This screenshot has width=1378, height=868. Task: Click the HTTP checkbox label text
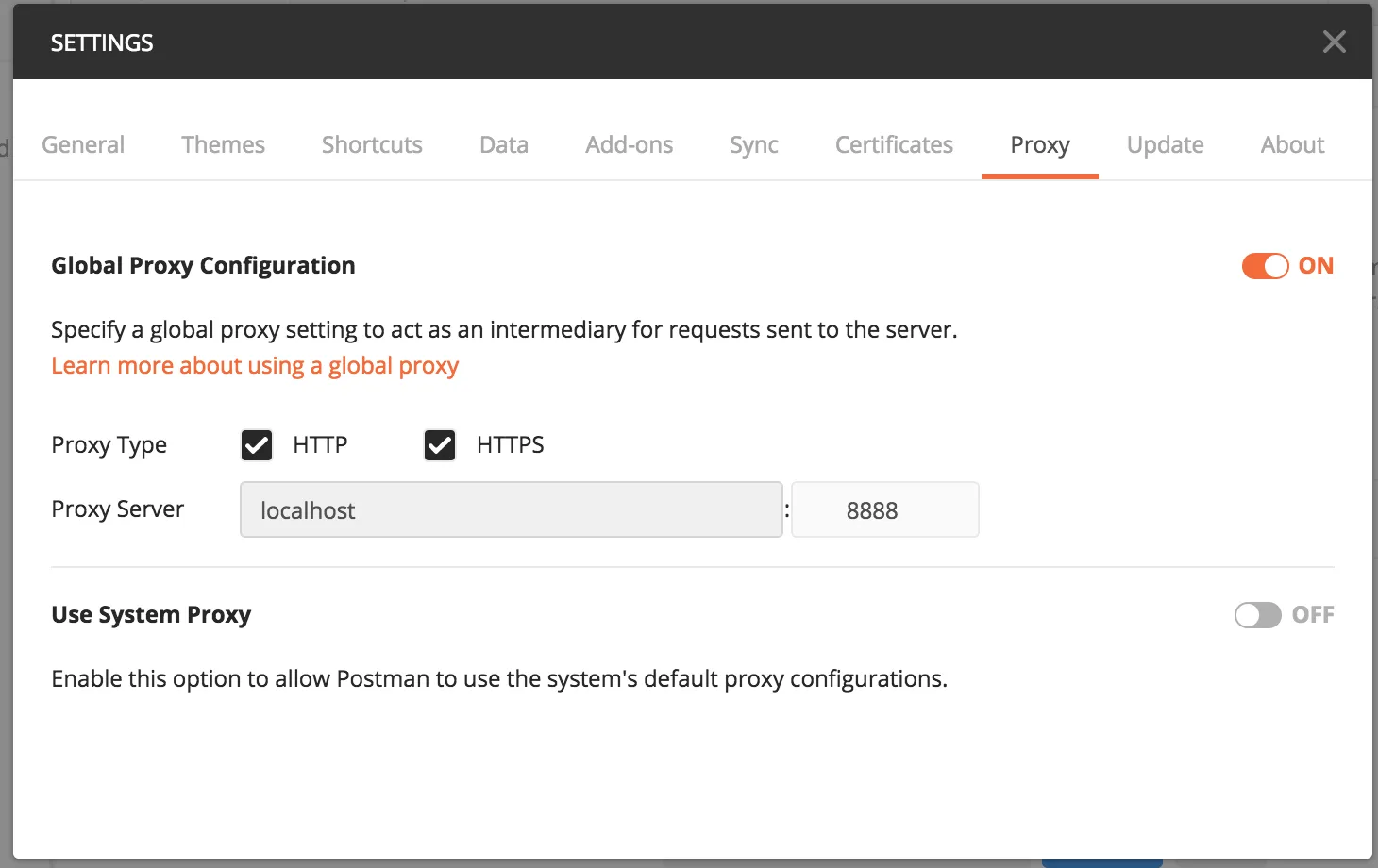(x=320, y=444)
